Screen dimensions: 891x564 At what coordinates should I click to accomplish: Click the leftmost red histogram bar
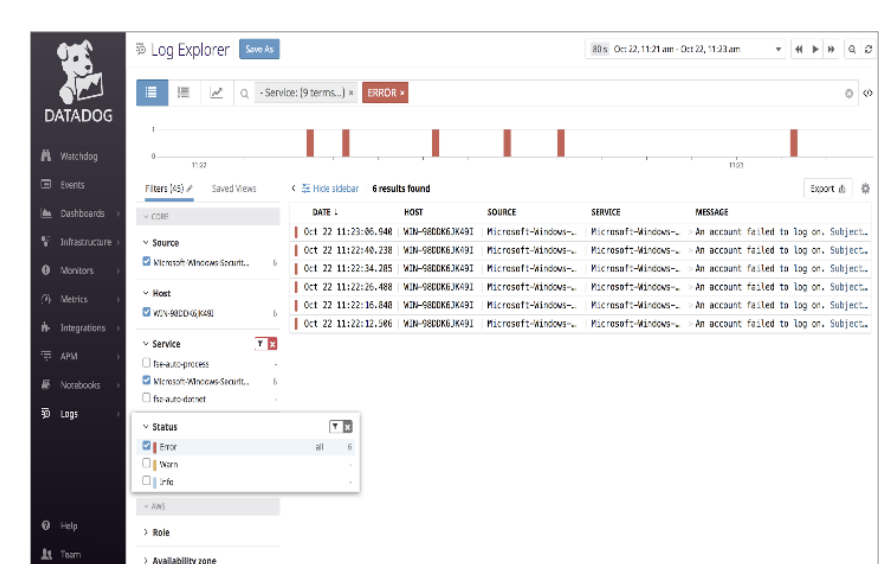pyautogui.click(x=310, y=143)
